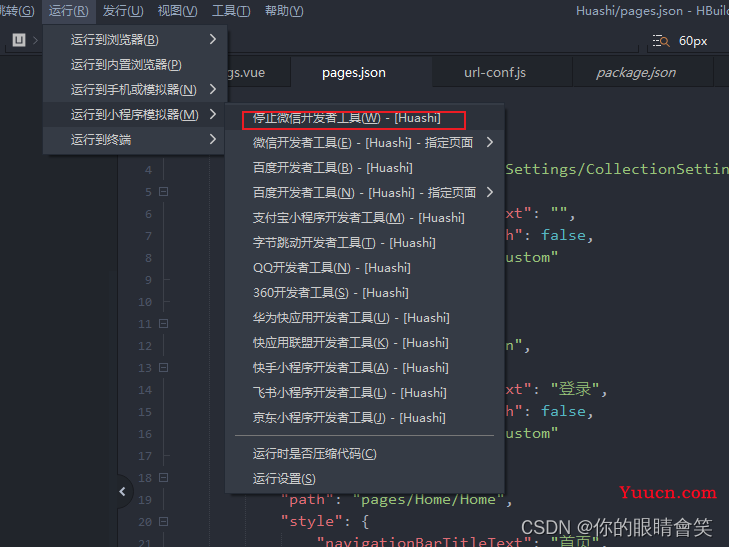Select 支付宝小程序开发者工具(M) - [Huashi]
This screenshot has height=547, width=729.
point(364,218)
